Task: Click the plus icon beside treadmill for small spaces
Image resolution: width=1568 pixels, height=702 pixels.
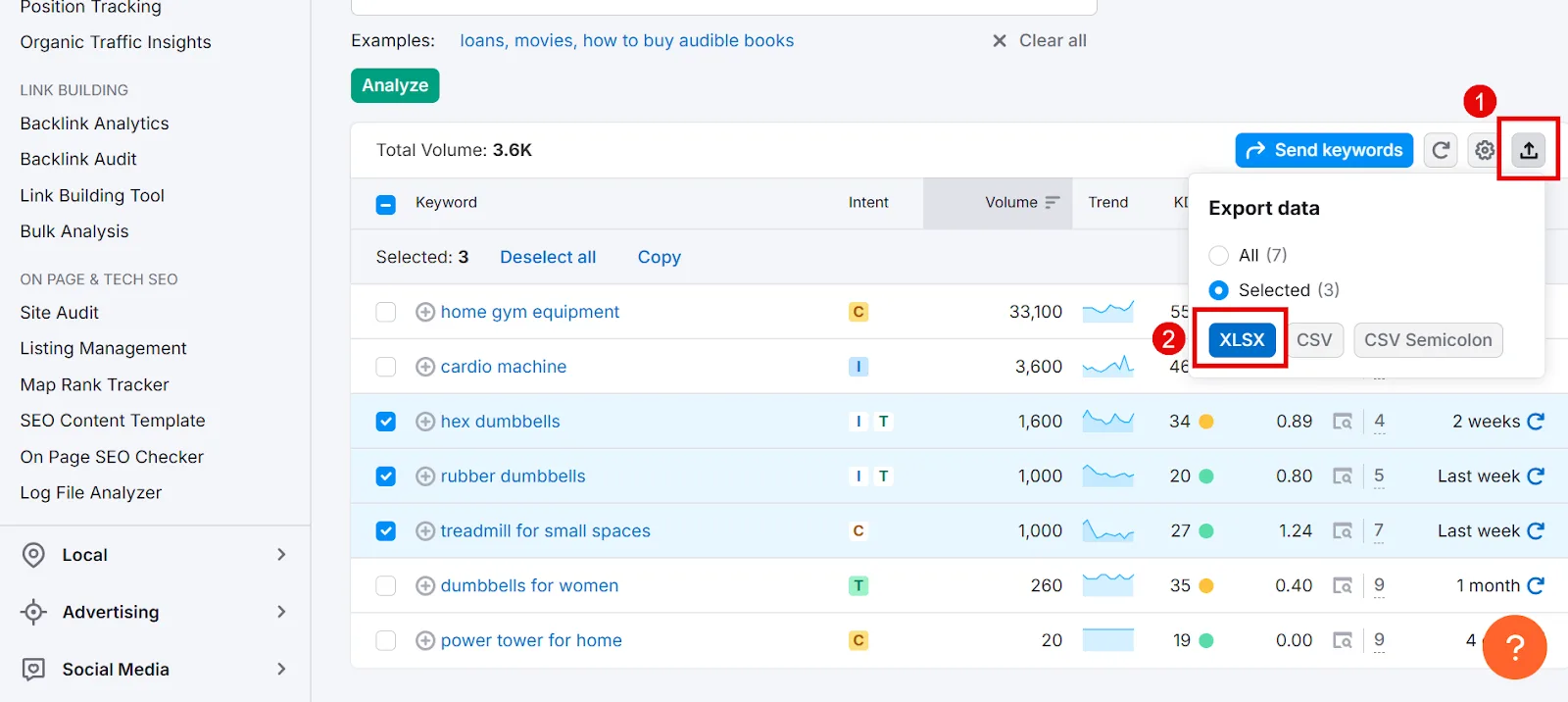Action: point(425,530)
